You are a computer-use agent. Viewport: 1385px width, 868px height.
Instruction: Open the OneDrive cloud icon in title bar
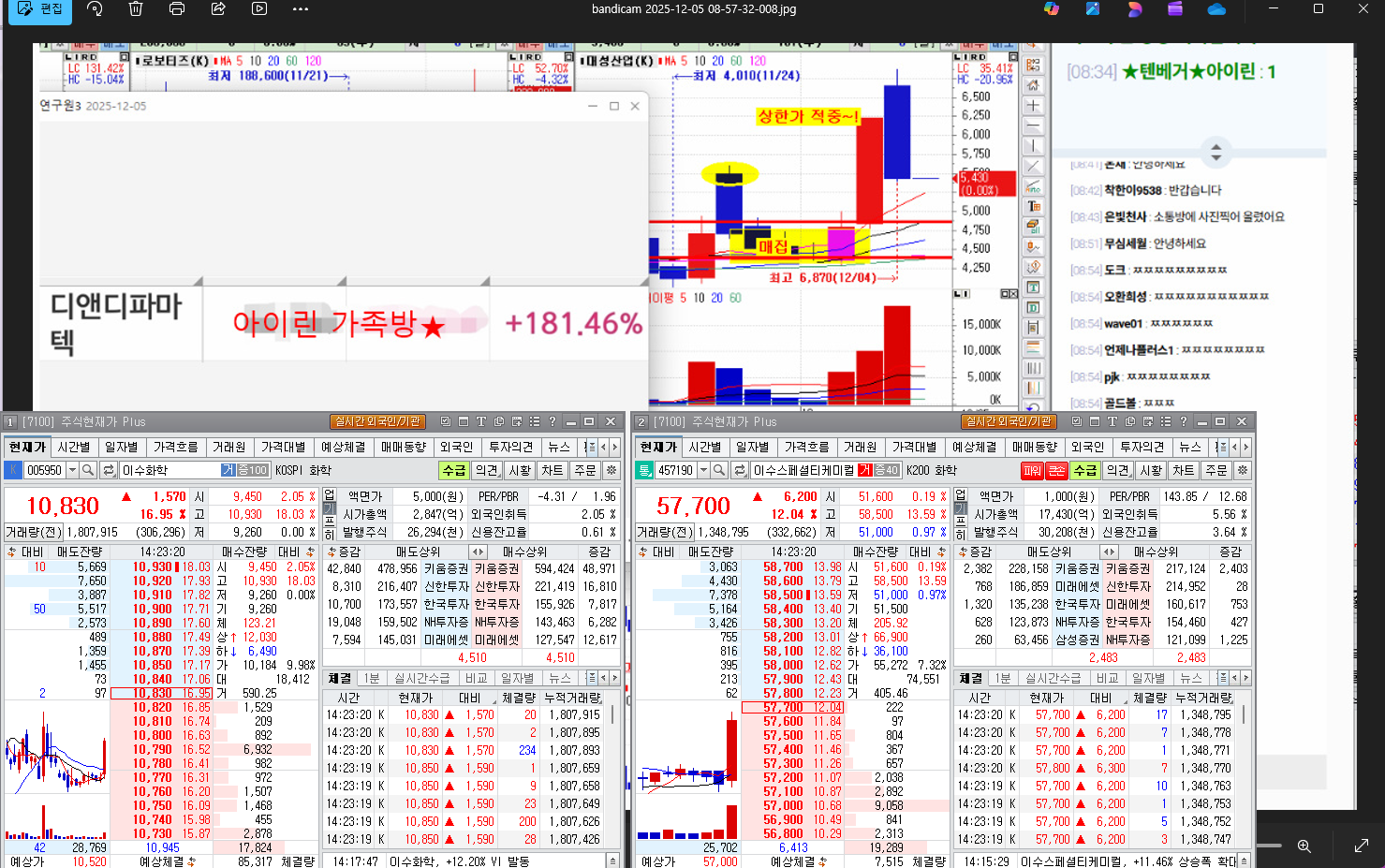click(1216, 9)
